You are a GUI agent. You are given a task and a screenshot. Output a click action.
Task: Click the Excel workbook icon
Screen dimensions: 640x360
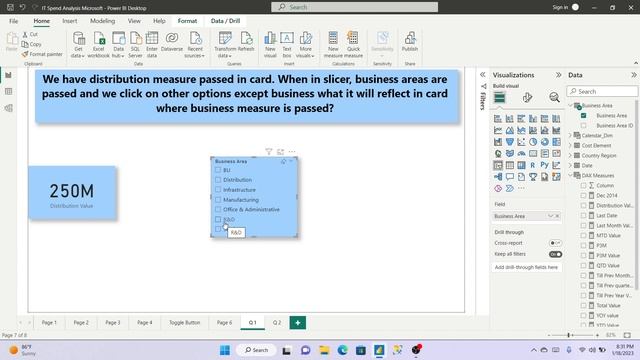[x=99, y=39]
